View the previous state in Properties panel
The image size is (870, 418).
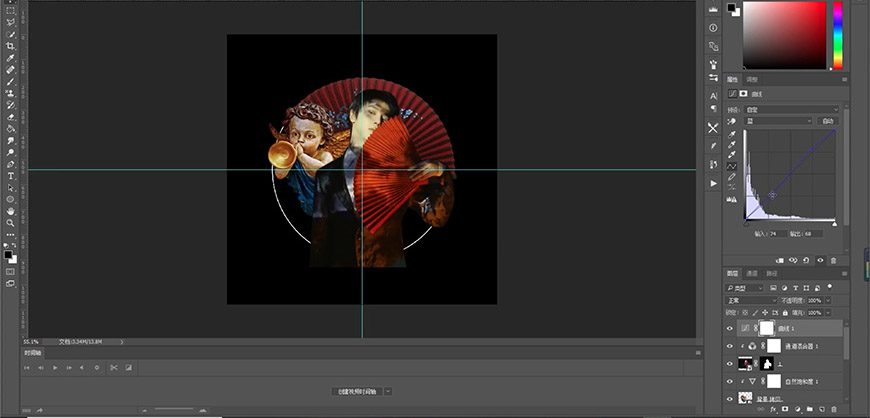pyautogui.click(x=793, y=260)
